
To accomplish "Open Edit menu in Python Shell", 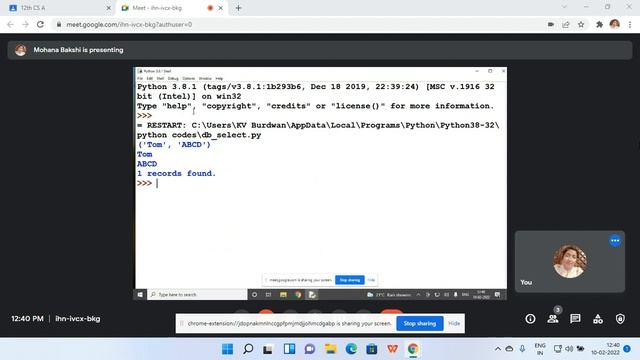I will click(149, 78).
